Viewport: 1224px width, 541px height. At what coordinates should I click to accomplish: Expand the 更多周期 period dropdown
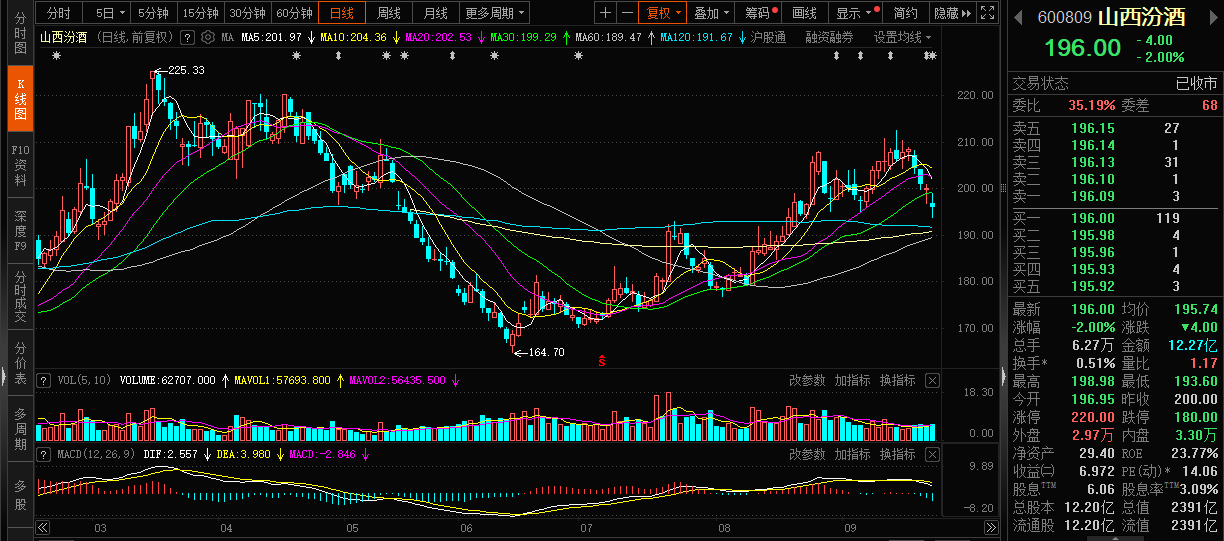[494, 13]
